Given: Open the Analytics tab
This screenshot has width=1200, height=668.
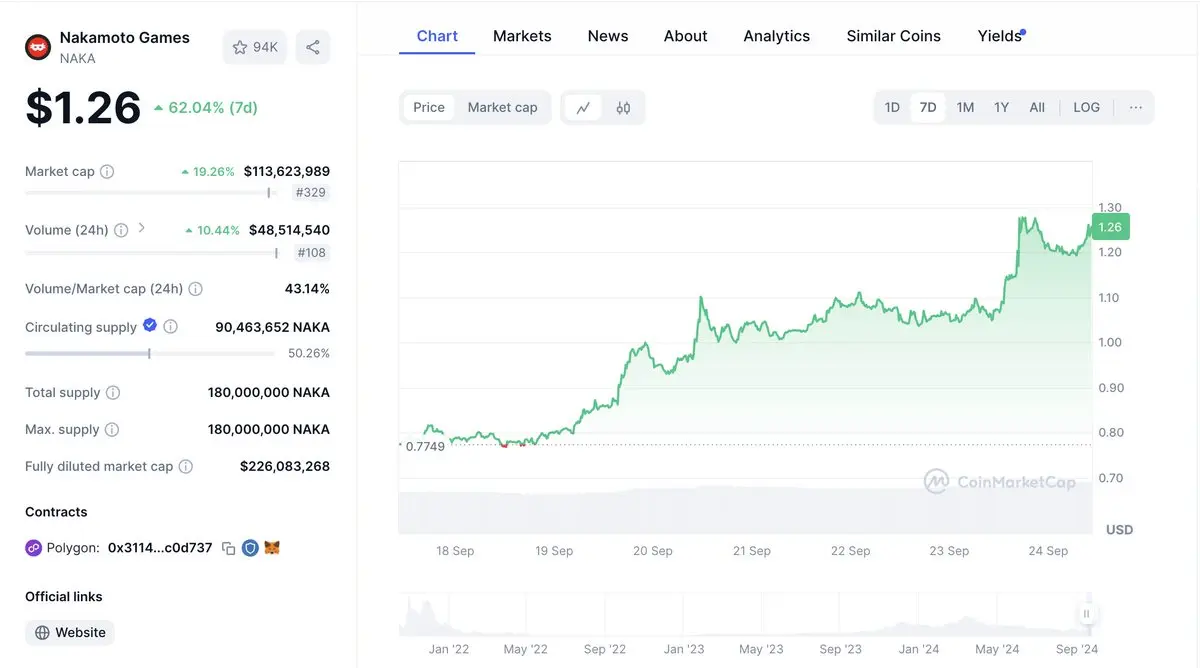Looking at the screenshot, I should (777, 36).
